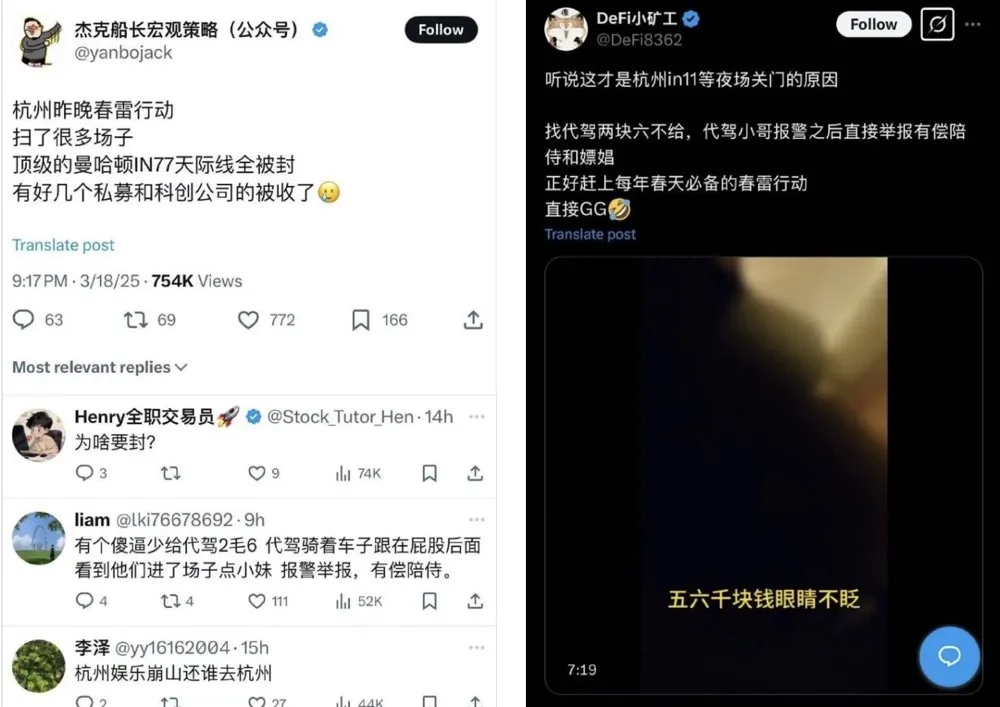The width and height of the screenshot is (1000, 707).
Task: View analytics for liam's reply with 52K views
Action: (x=343, y=601)
